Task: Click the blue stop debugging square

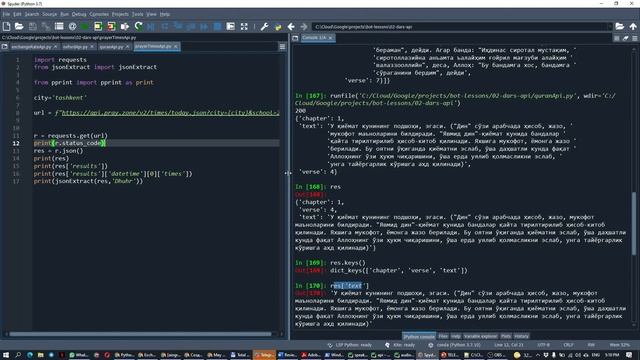Action: point(218,27)
